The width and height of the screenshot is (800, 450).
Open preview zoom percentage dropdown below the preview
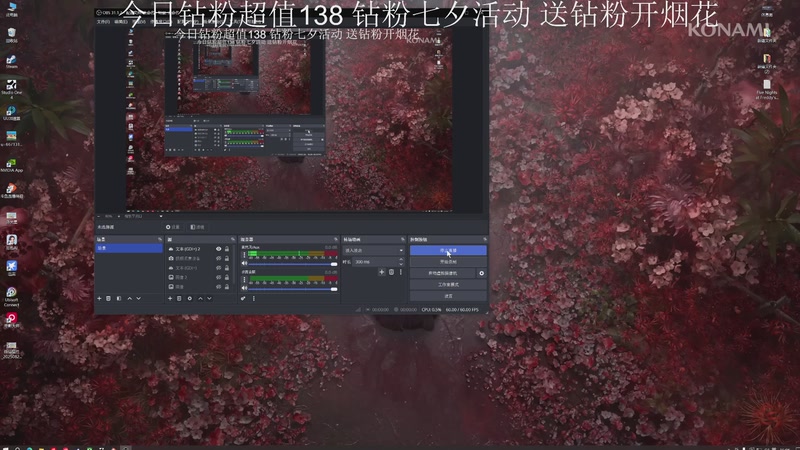pos(108,216)
